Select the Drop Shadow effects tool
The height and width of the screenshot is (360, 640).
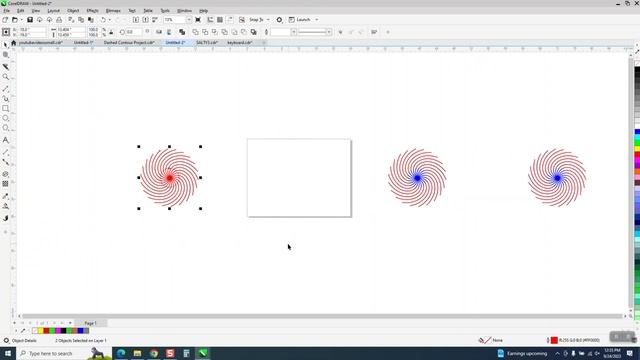(x=6, y=174)
